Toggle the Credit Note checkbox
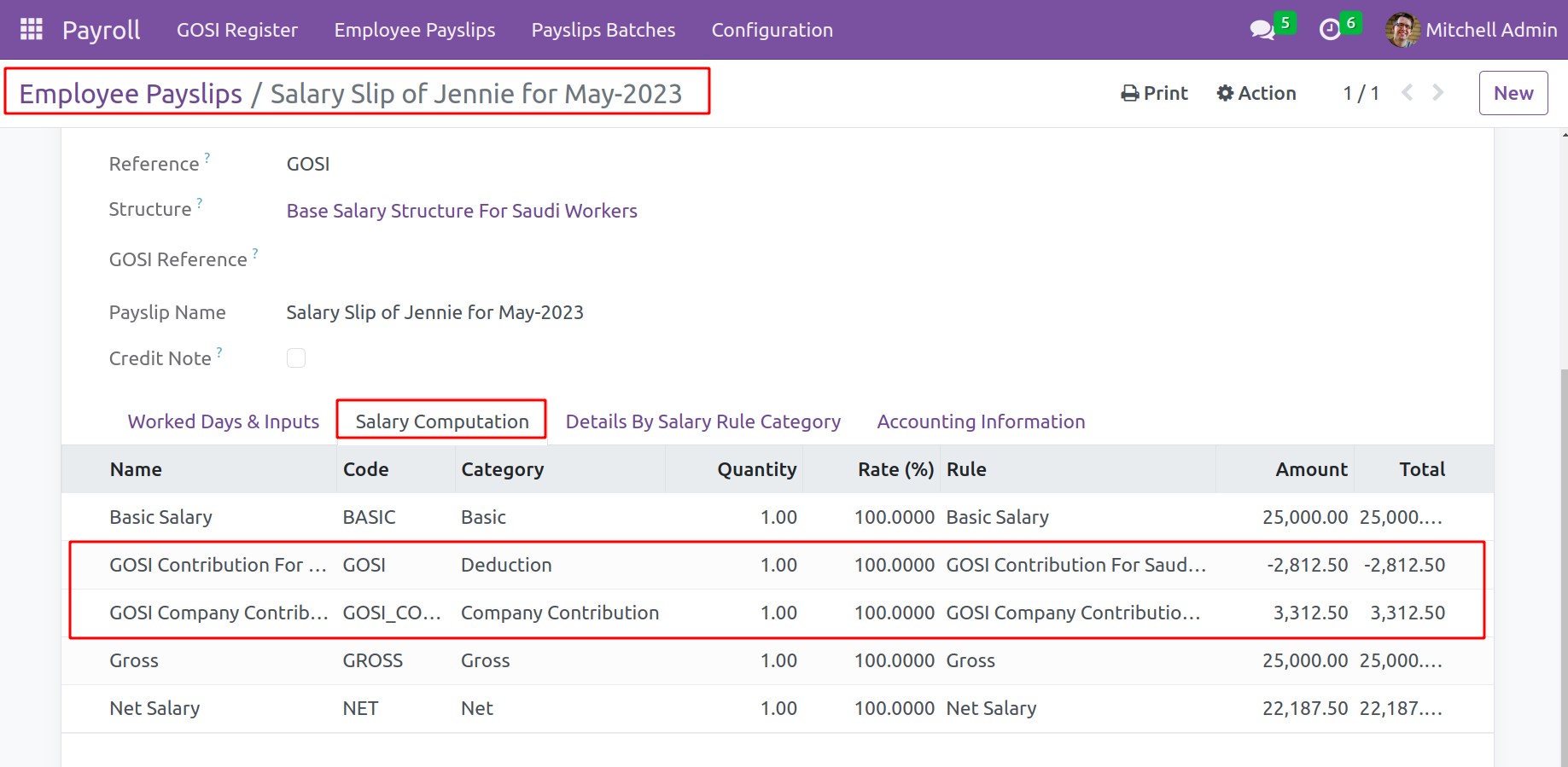 pos(296,358)
